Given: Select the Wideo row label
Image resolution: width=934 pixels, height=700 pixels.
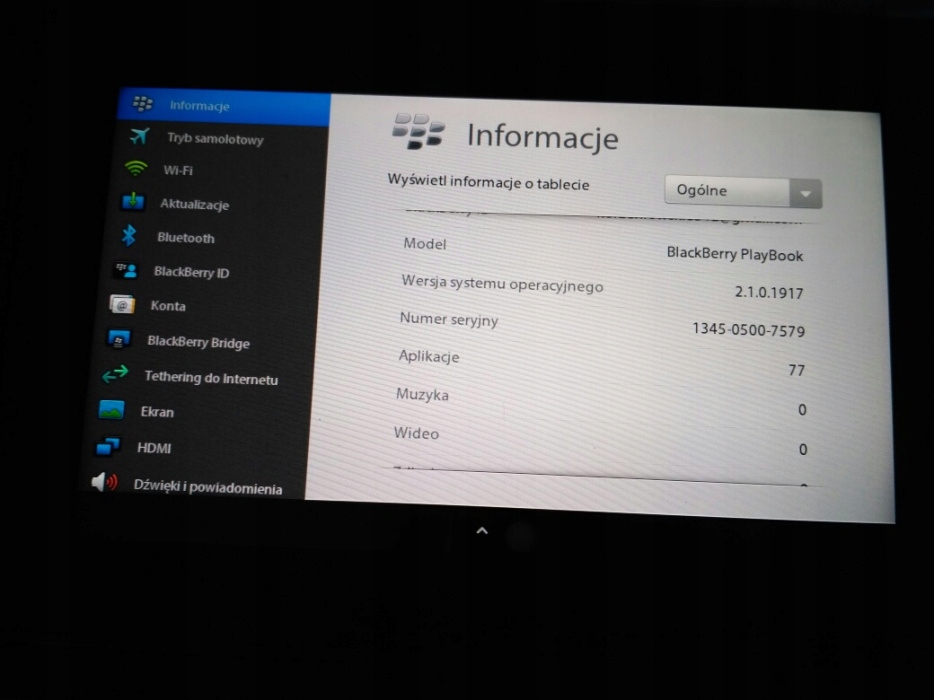Looking at the screenshot, I should click(x=416, y=433).
